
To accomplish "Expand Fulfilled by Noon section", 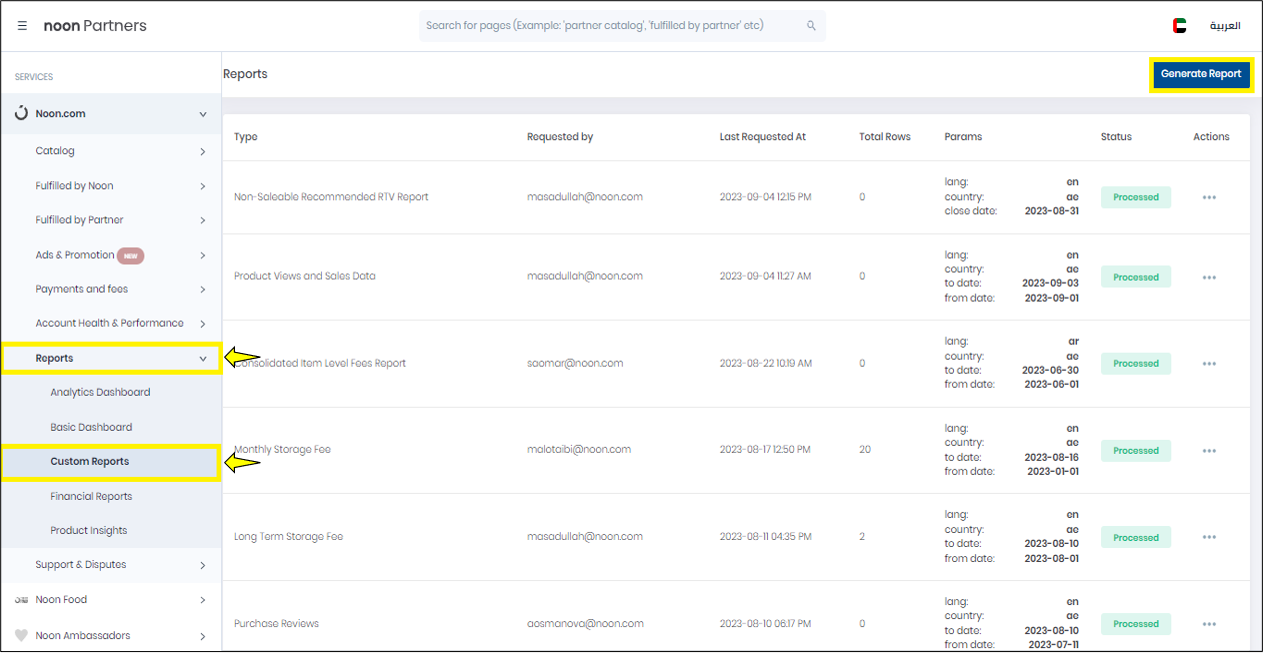I will coord(203,186).
